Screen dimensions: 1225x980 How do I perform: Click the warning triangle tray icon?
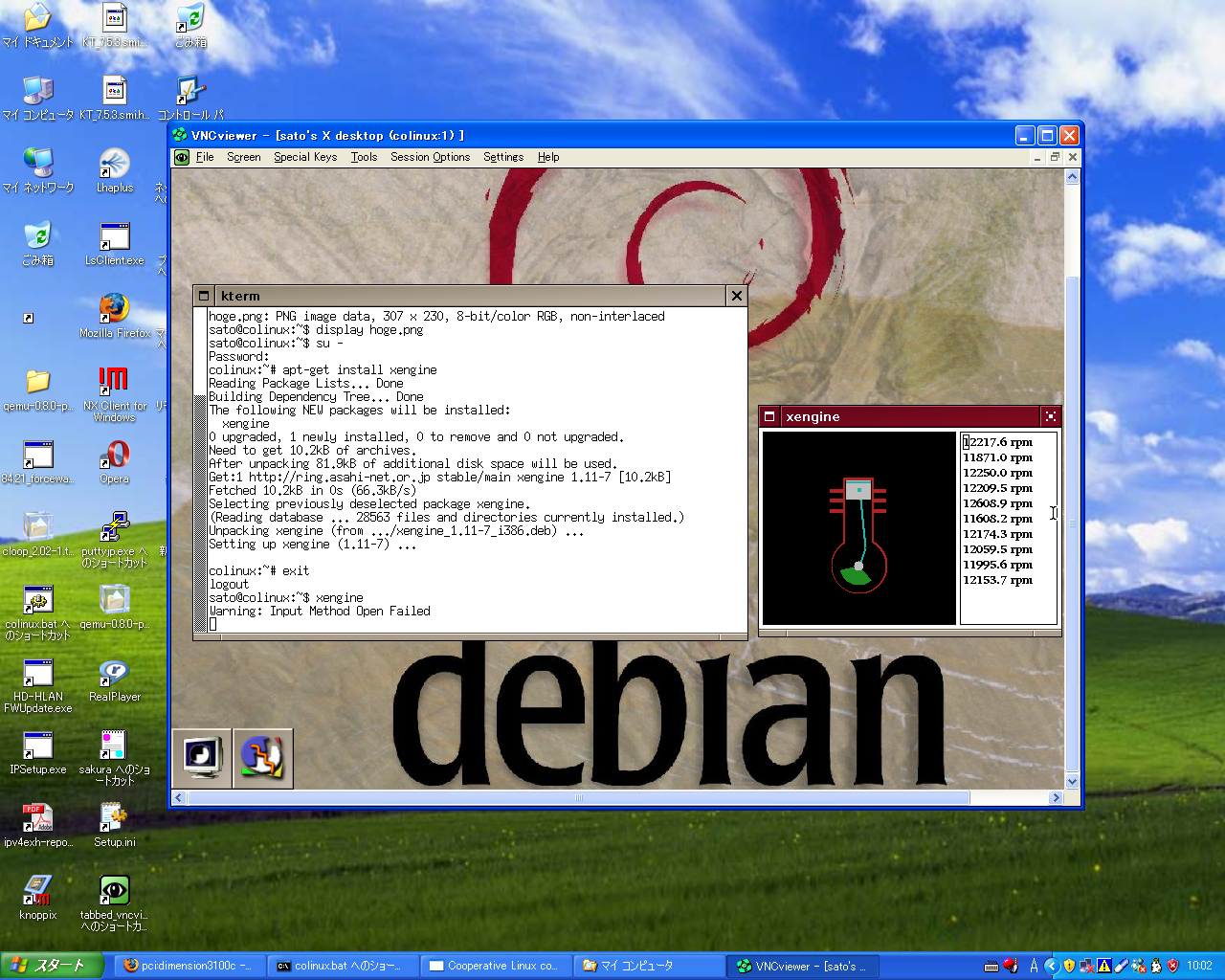[x=1103, y=966]
